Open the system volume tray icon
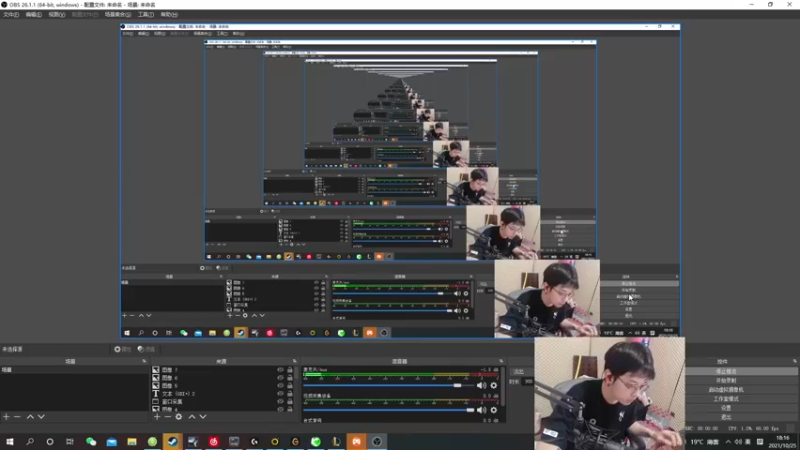The height and width of the screenshot is (450, 800). pos(738,442)
